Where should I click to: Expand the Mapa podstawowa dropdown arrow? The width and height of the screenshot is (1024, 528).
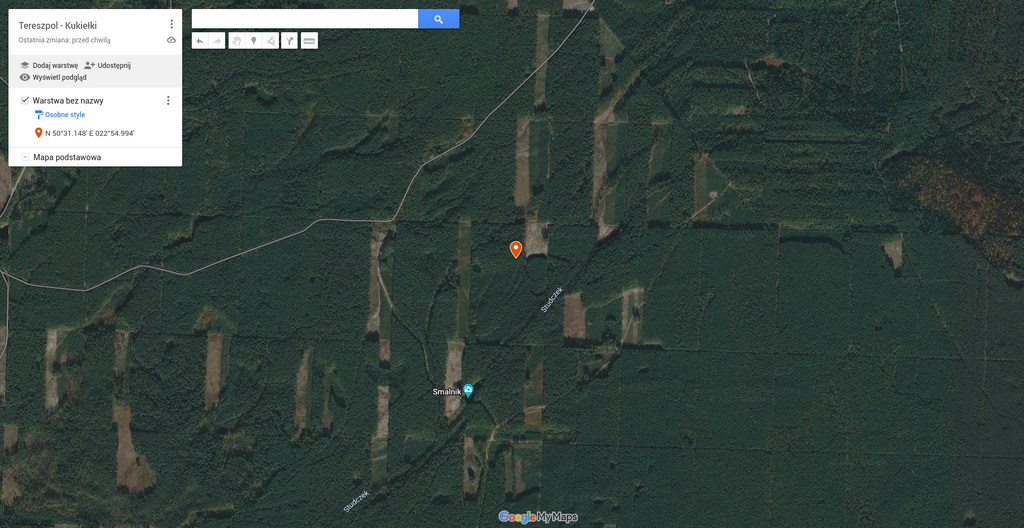coord(25,157)
